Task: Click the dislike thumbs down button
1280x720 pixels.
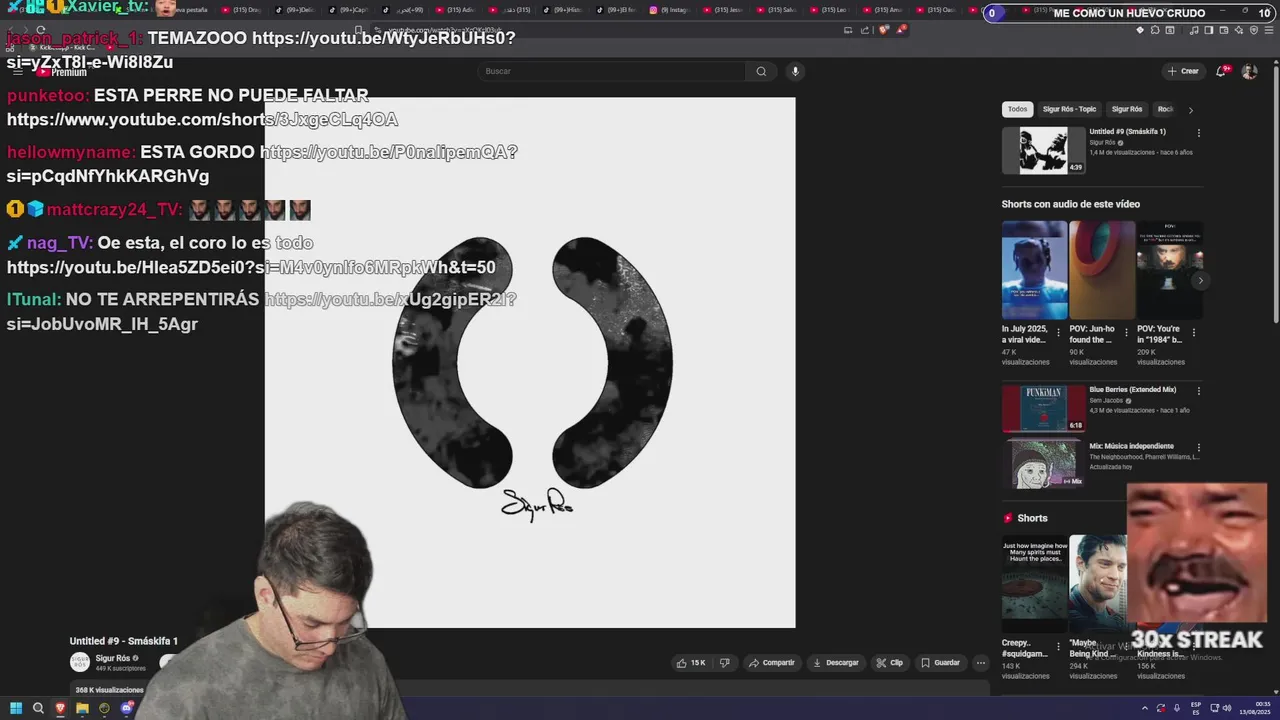Action: (x=725, y=662)
